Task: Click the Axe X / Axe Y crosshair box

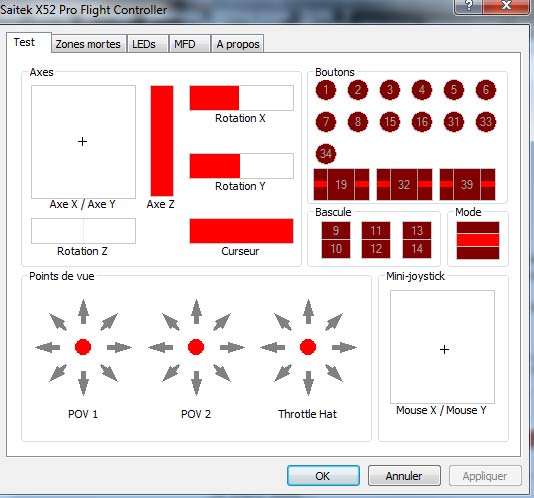Action: point(83,142)
